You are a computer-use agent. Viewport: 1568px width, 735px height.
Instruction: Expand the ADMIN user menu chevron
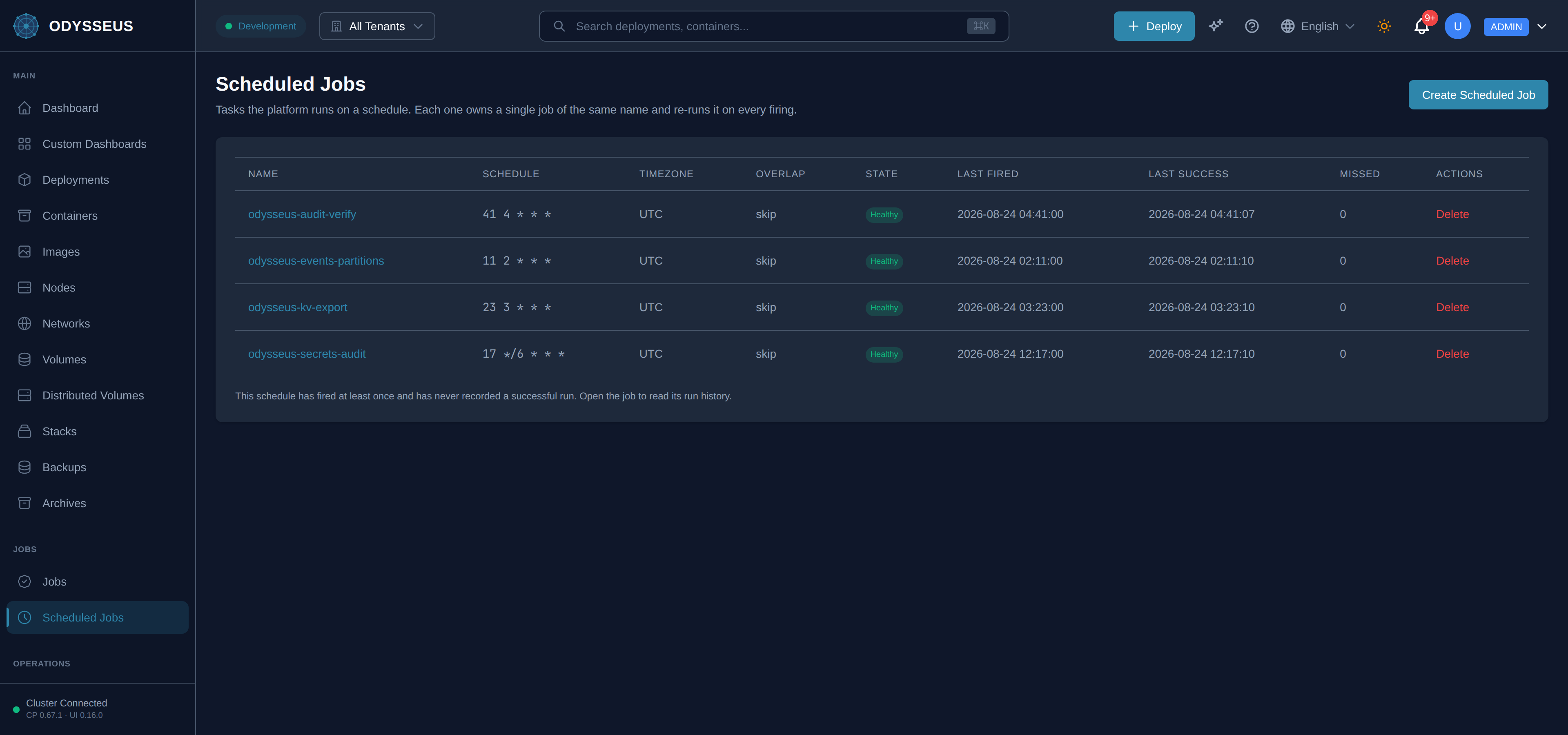(x=1542, y=26)
